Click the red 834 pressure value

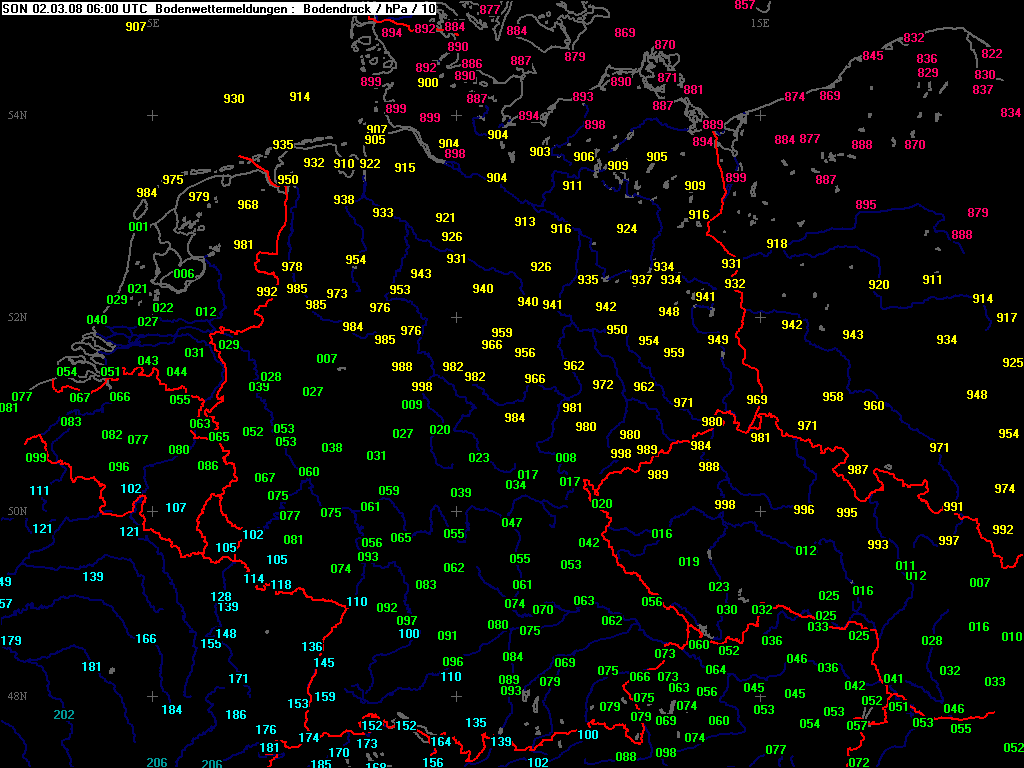[x=1010, y=113]
